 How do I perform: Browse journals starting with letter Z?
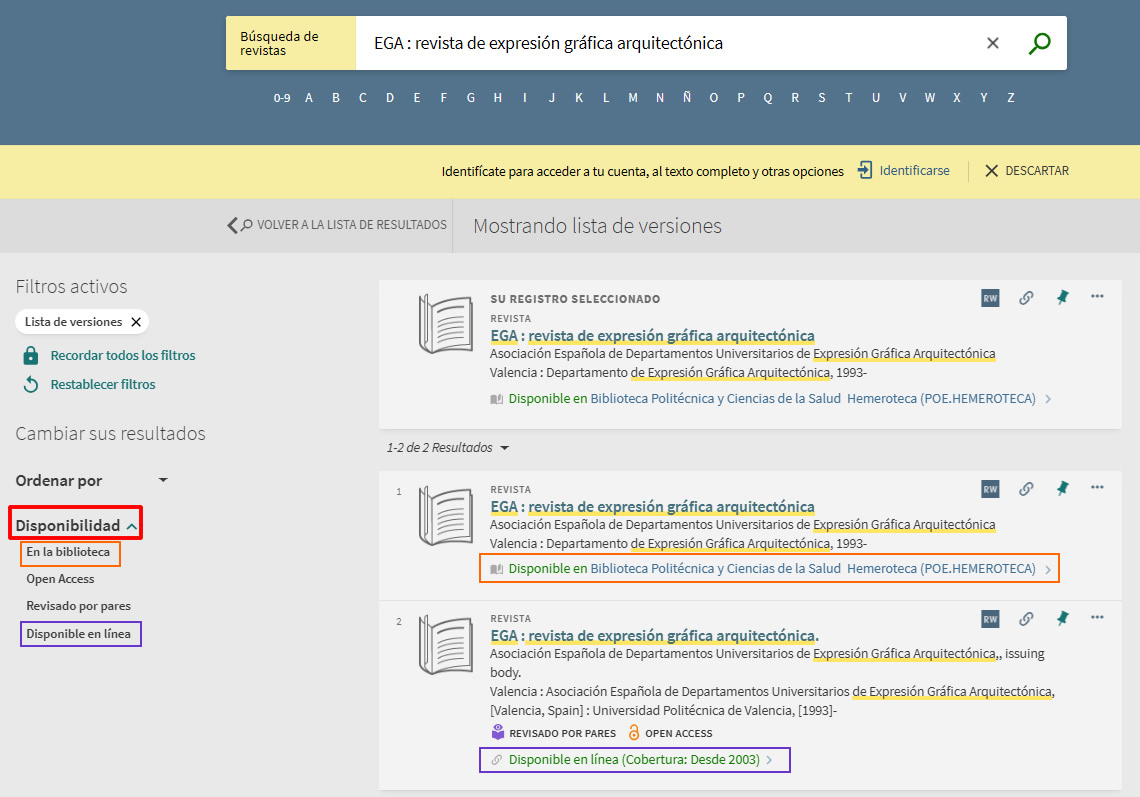click(1011, 98)
